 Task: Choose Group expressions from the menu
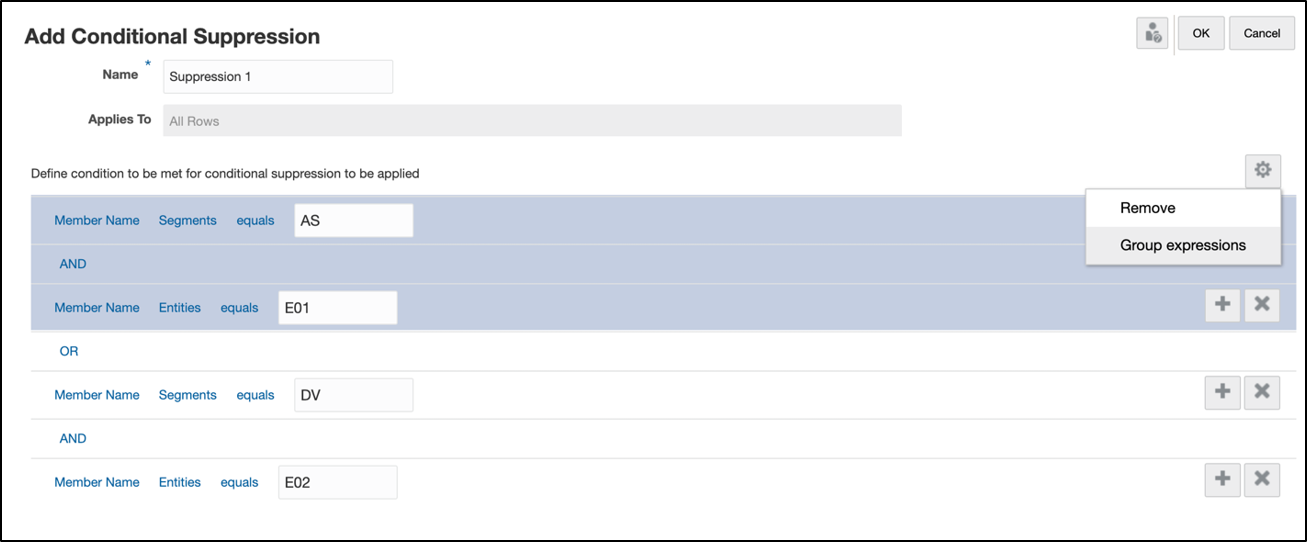(1182, 245)
